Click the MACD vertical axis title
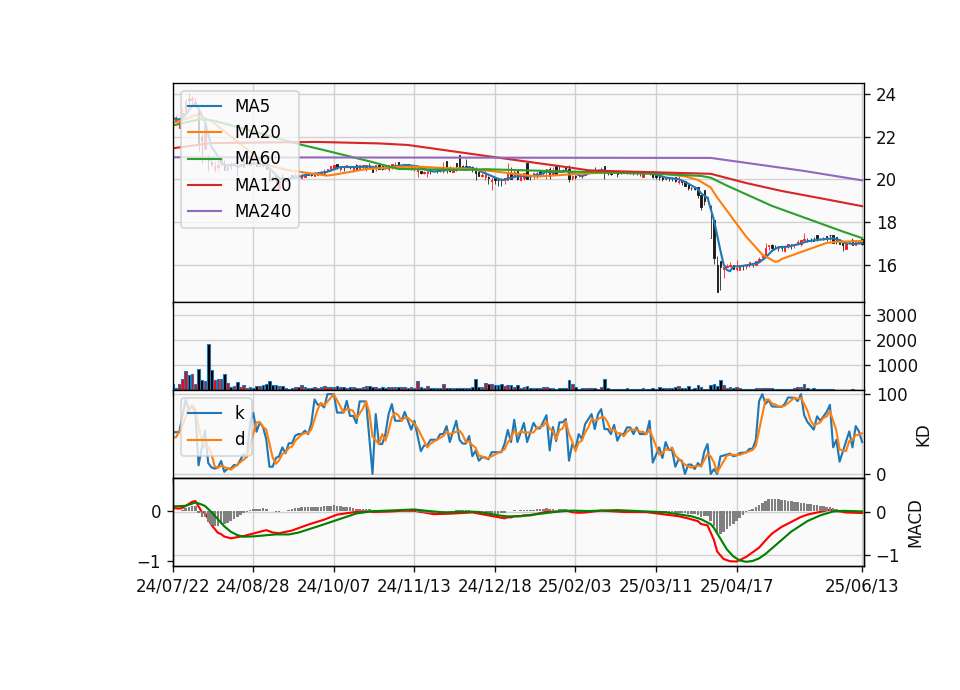Image resolution: width=960 pixels, height=690 pixels. 915,524
